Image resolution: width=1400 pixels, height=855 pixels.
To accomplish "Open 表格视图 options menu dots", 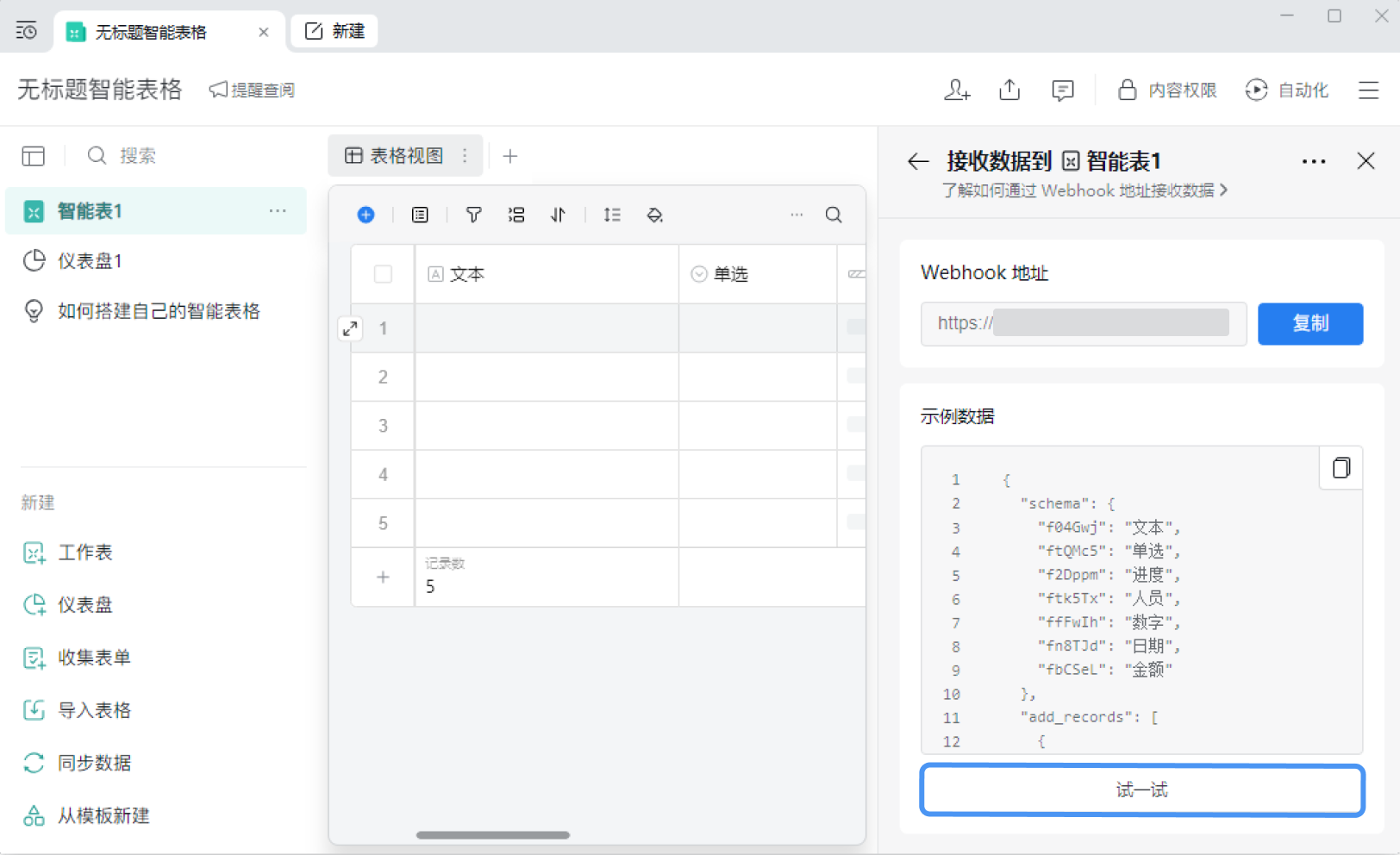I will pos(466,155).
